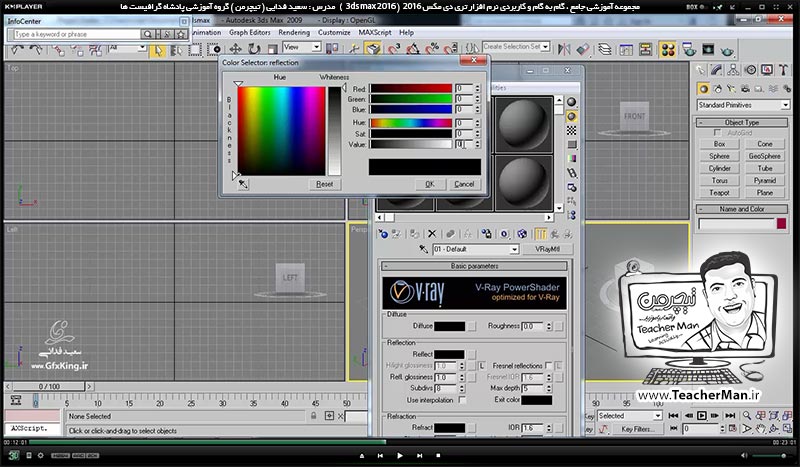
Task: Open the Layer Manager icon
Action: (605, 50)
